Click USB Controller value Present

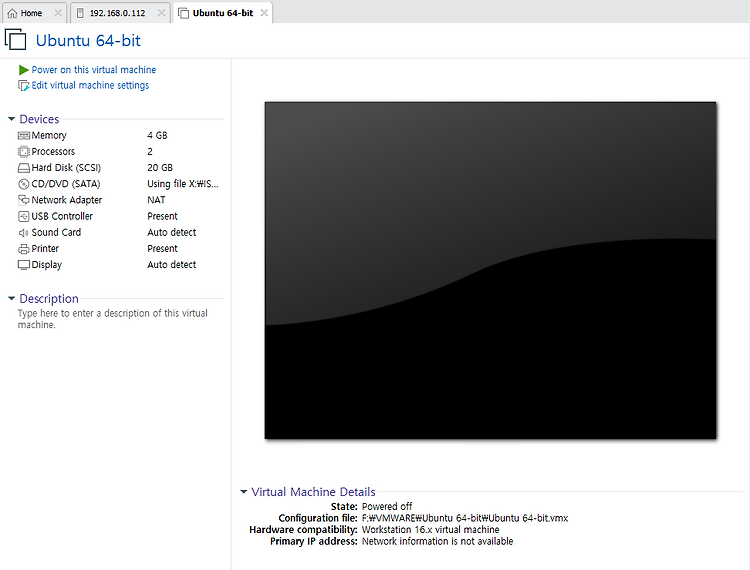pyautogui.click(x=162, y=216)
